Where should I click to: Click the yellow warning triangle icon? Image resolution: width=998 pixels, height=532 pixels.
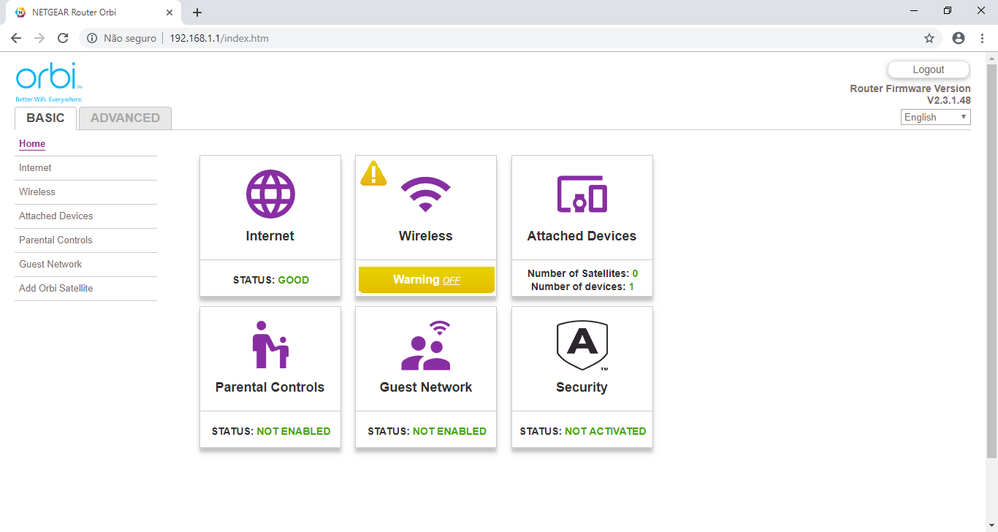click(x=373, y=174)
